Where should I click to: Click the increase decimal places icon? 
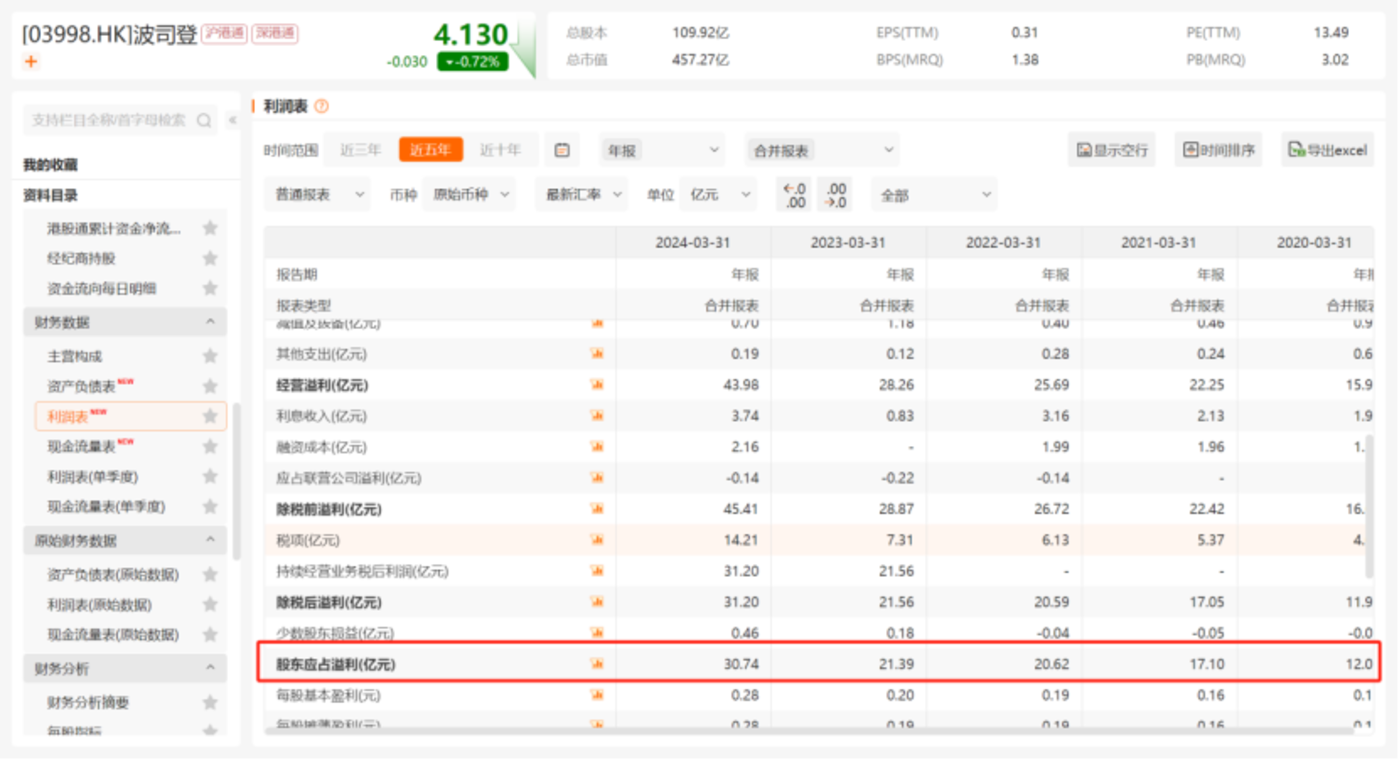pyautogui.click(x=836, y=194)
